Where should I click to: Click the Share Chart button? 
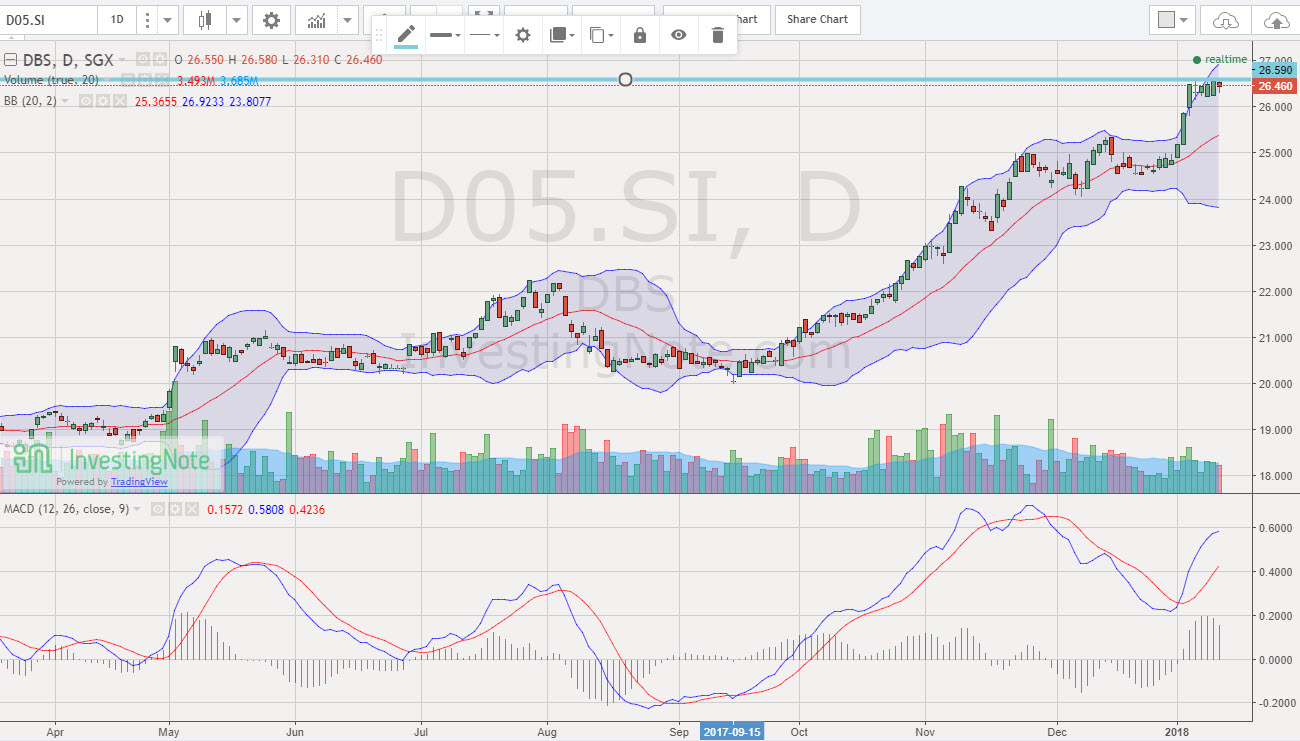[x=817, y=19]
